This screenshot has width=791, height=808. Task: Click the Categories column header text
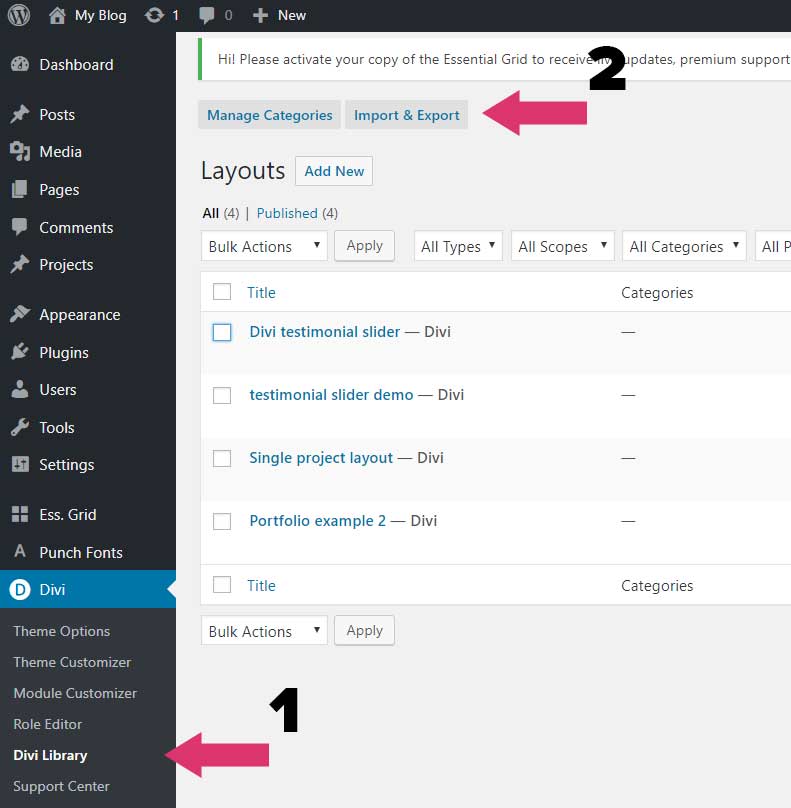pyautogui.click(x=657, y=293)
